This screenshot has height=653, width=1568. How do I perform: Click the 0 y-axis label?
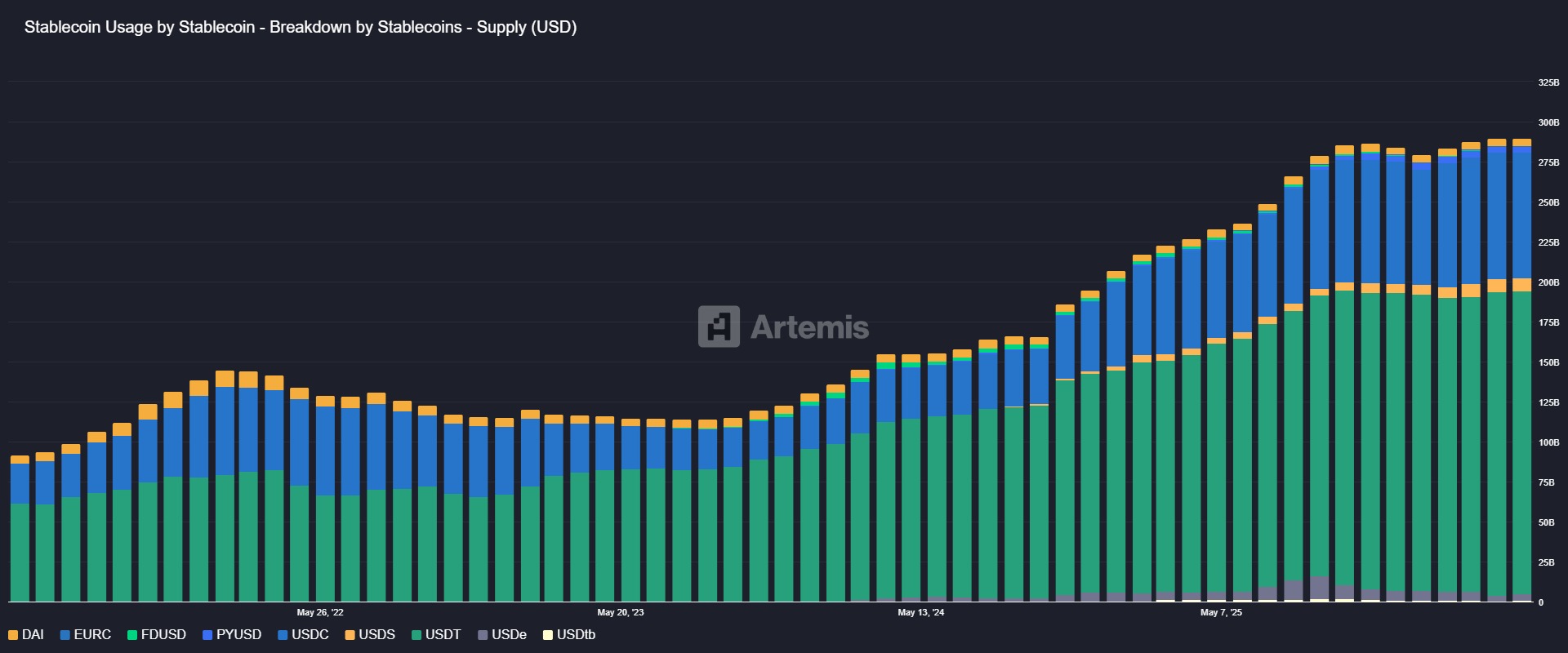1541,602
